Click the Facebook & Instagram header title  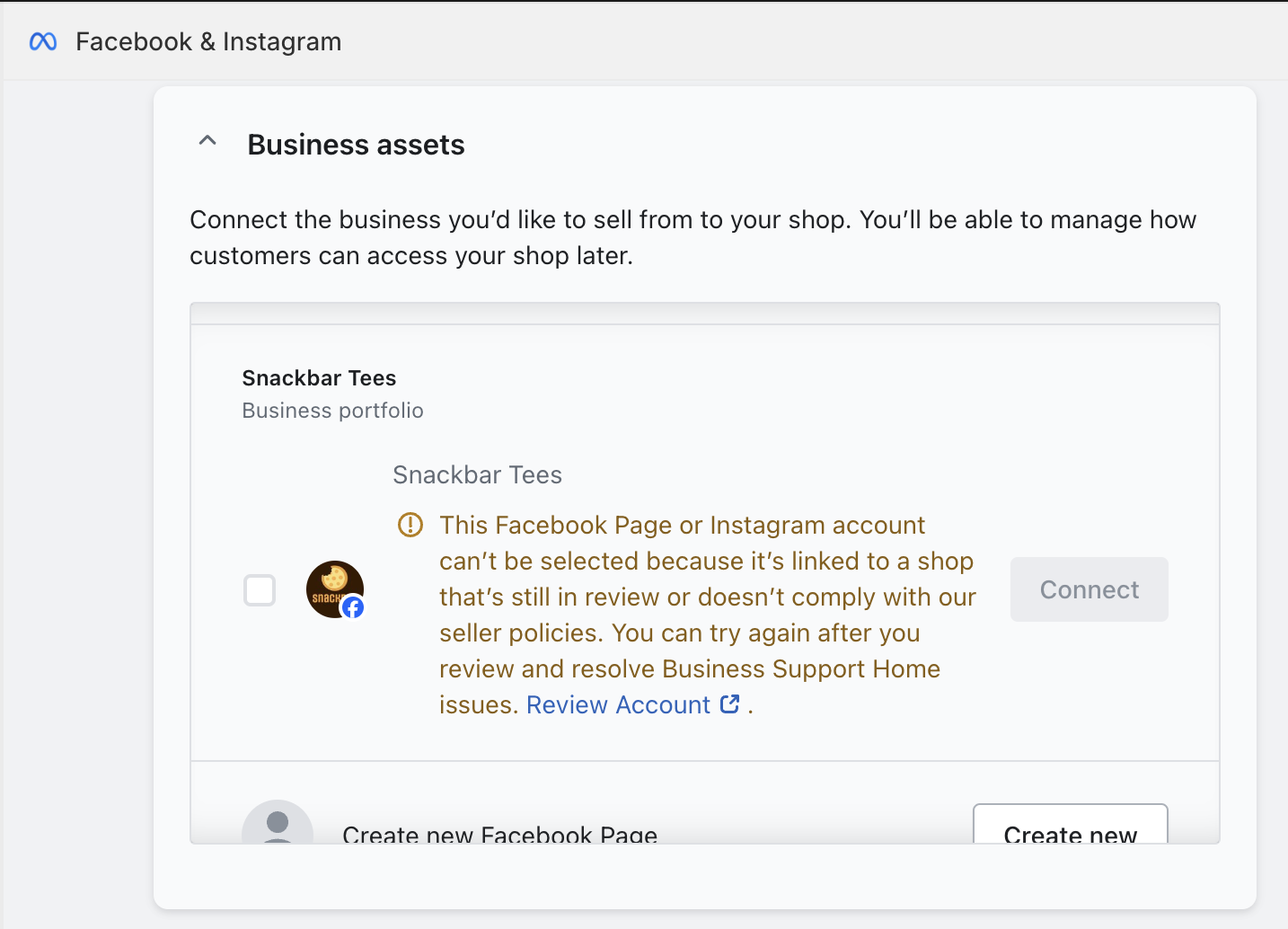208,41
